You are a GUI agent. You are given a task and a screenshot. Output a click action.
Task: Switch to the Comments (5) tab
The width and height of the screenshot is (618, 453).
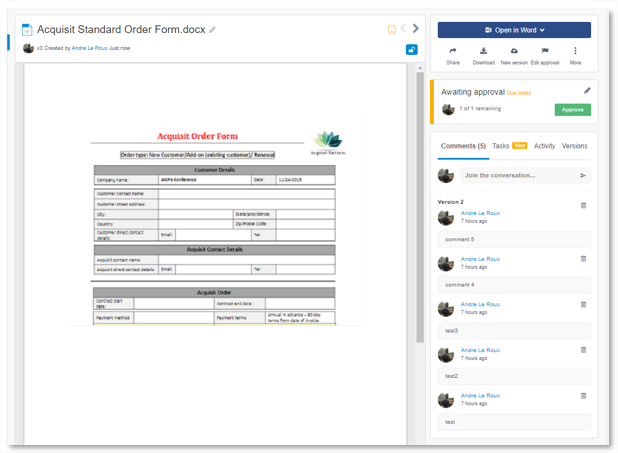[463, 146]
